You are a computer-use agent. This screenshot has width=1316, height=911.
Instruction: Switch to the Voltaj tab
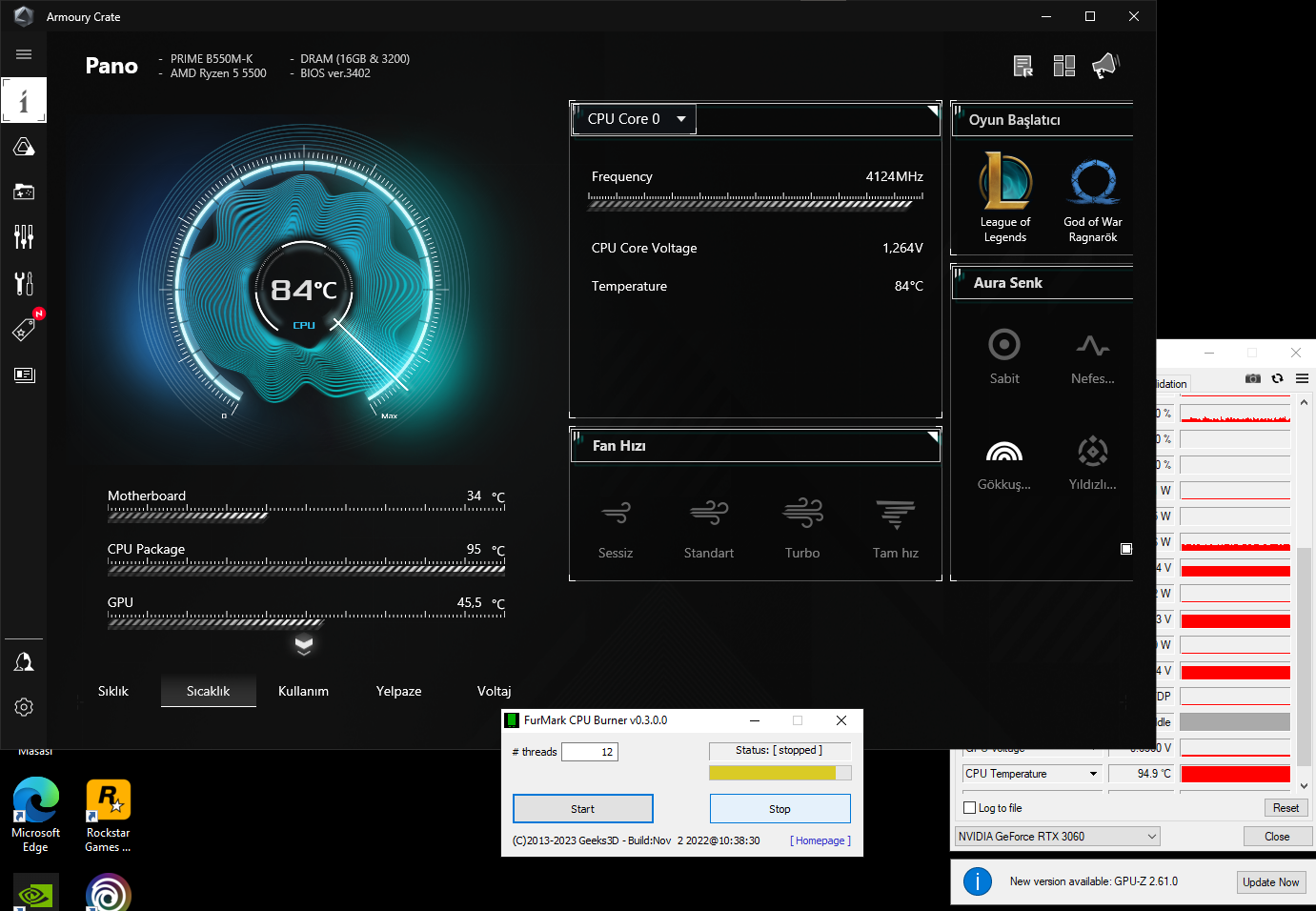[494, 691]
